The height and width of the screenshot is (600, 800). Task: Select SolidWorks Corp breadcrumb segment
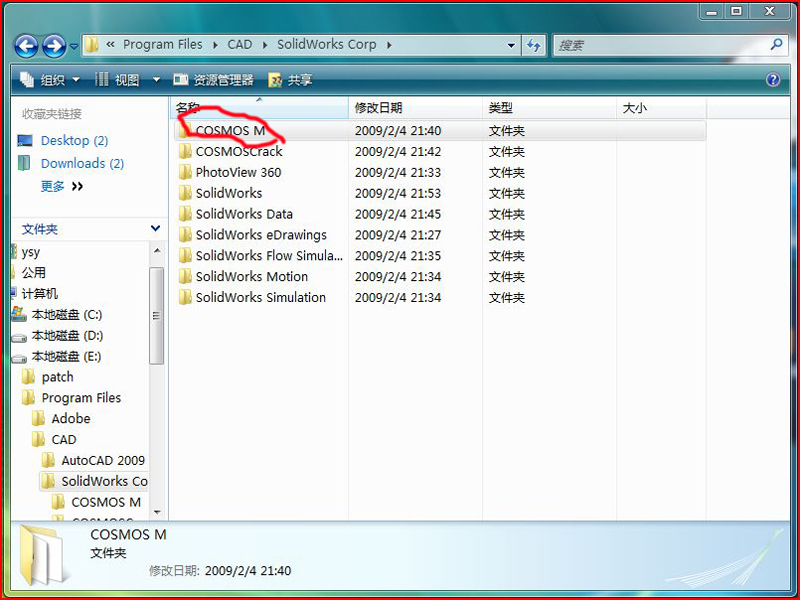click(x=327, y=45)
